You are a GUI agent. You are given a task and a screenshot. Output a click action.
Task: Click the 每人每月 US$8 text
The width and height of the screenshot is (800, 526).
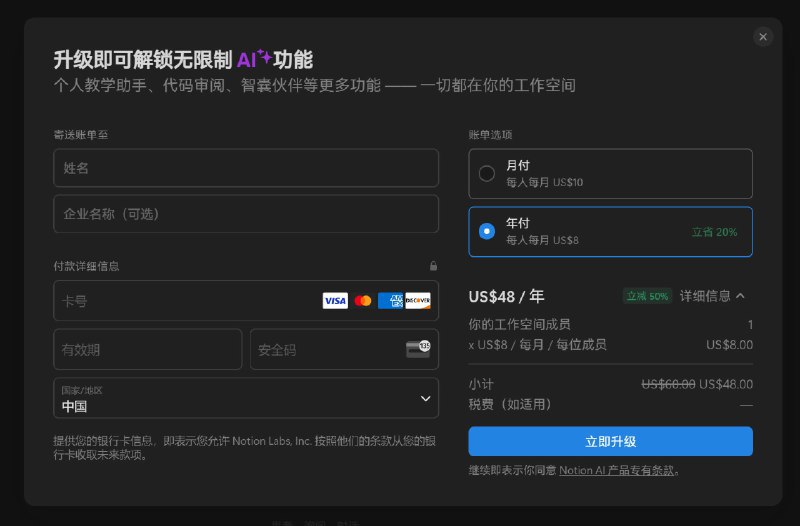542,240
